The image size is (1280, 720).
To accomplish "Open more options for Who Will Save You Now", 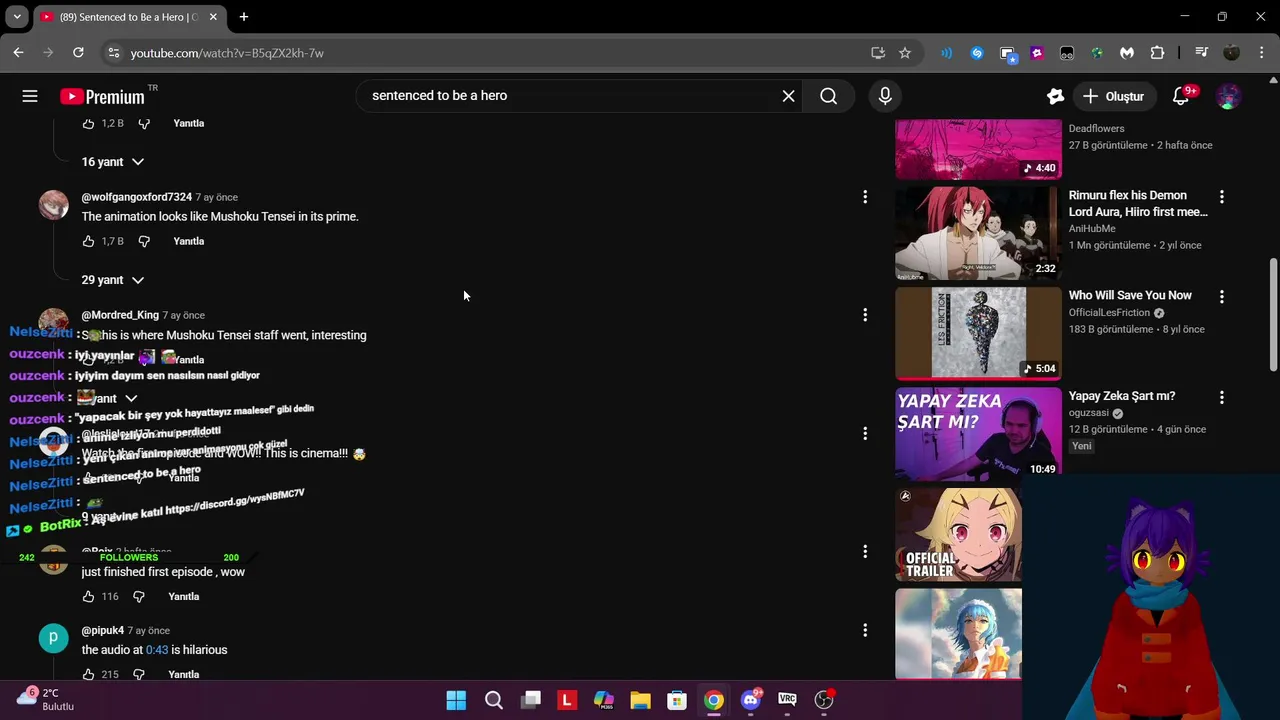I will click(x=1221, y=297).
